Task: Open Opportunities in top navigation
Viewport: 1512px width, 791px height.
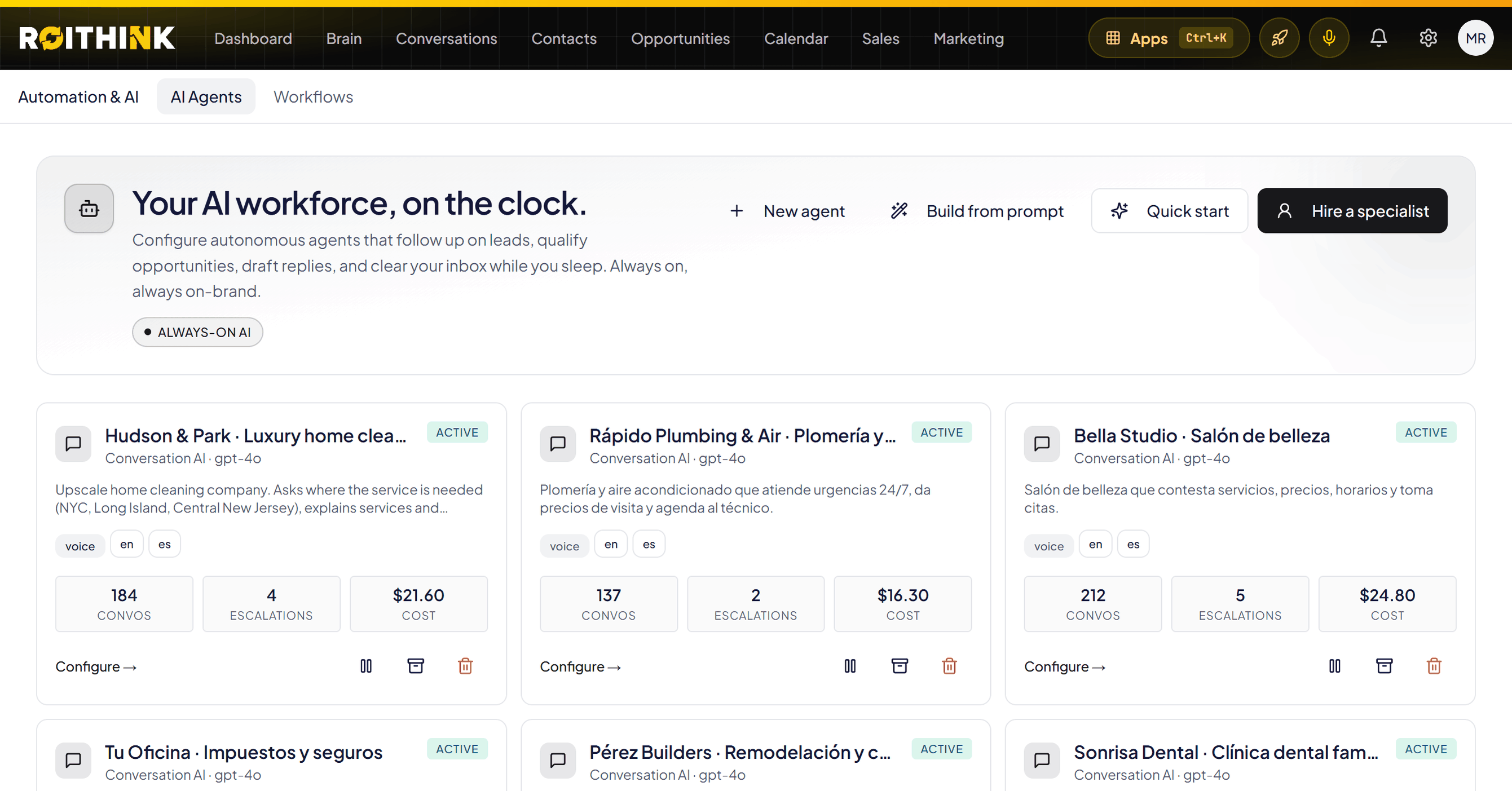Action: tap(680, 38)
